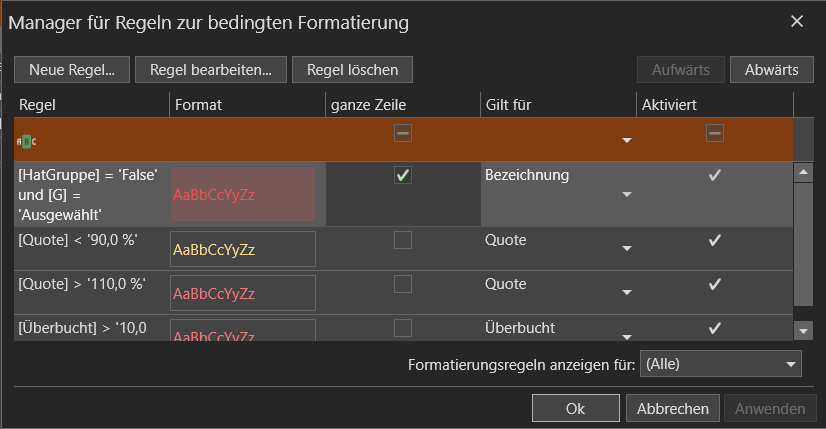826x429 pixels.
Task: Enable ganze Zeile for the Quote < 90,0 % rule
Action: point(403,240)
